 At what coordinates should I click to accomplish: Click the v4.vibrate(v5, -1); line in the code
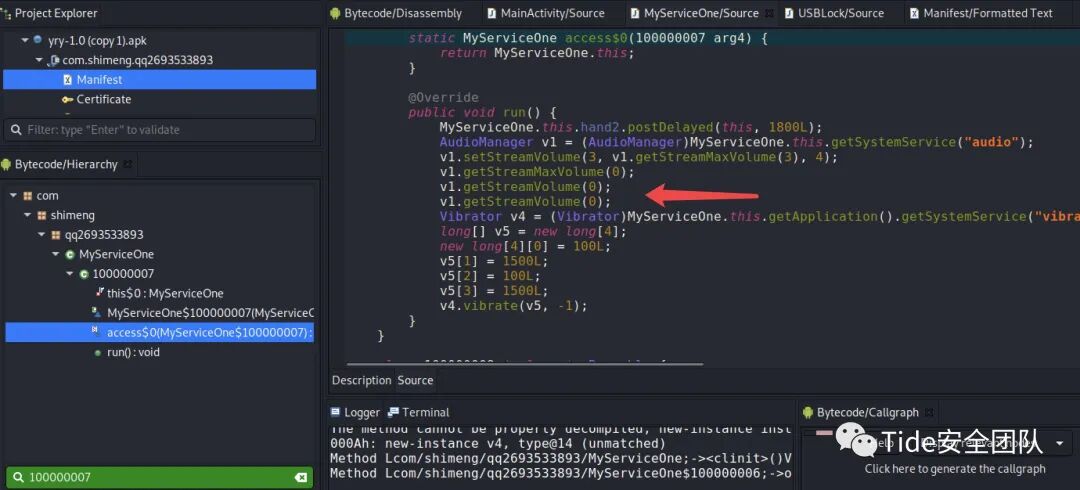514,306
